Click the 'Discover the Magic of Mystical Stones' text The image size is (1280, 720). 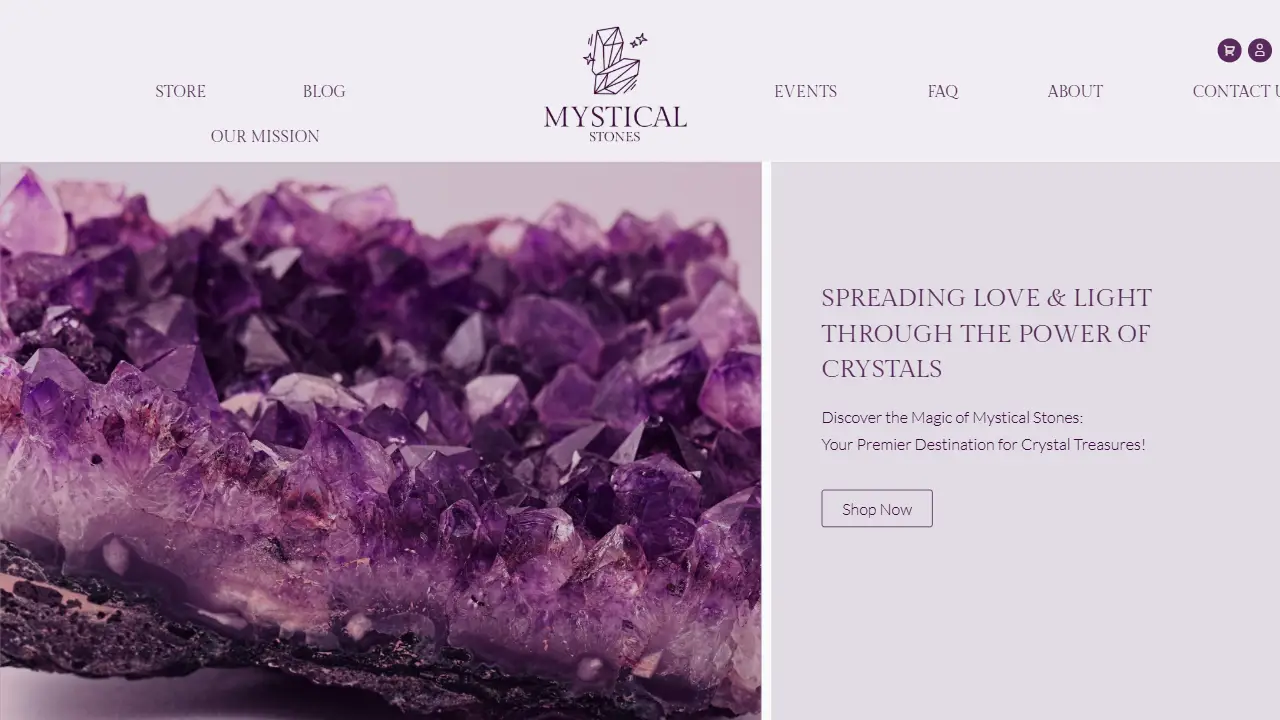(x=952, y=417)
